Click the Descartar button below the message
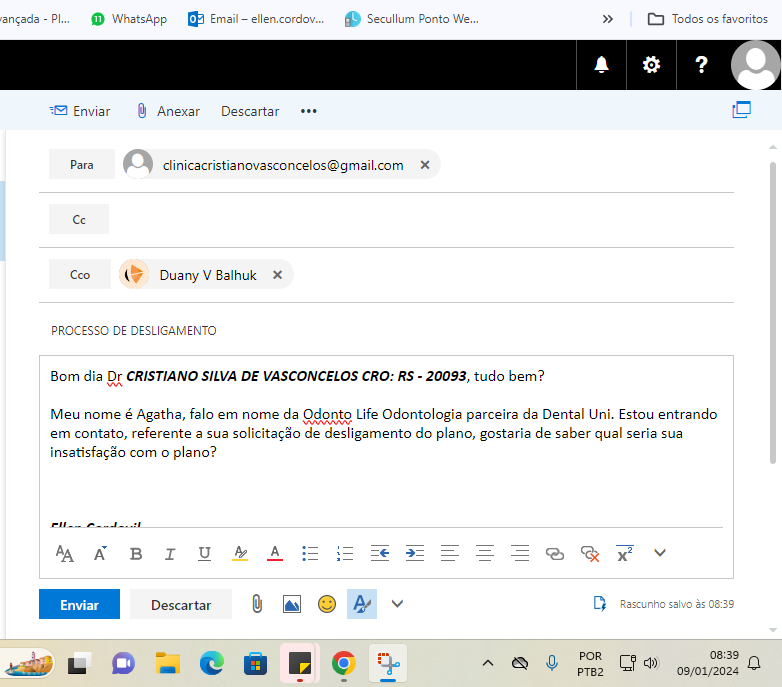 click(181, 605)
